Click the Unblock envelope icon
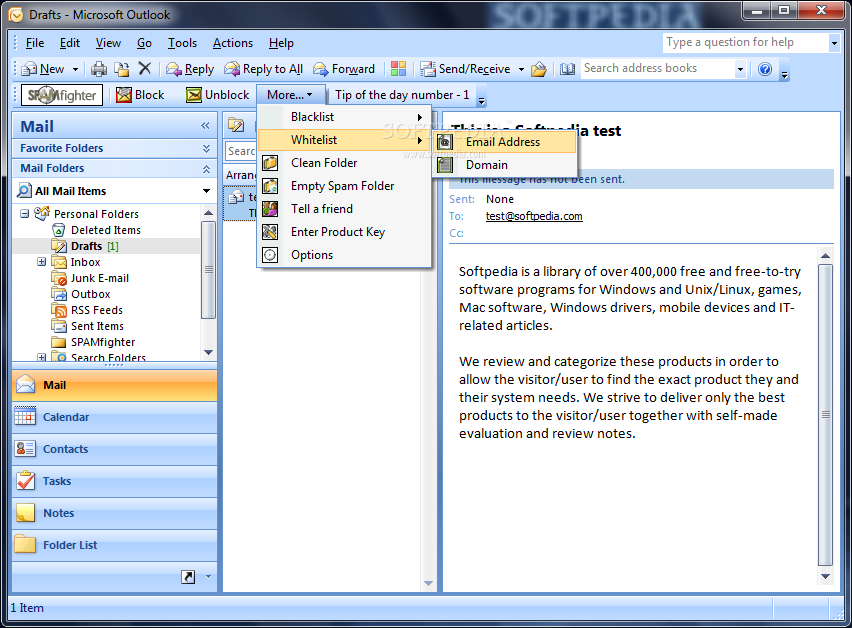The image size is (852, 628). (193, 95)
